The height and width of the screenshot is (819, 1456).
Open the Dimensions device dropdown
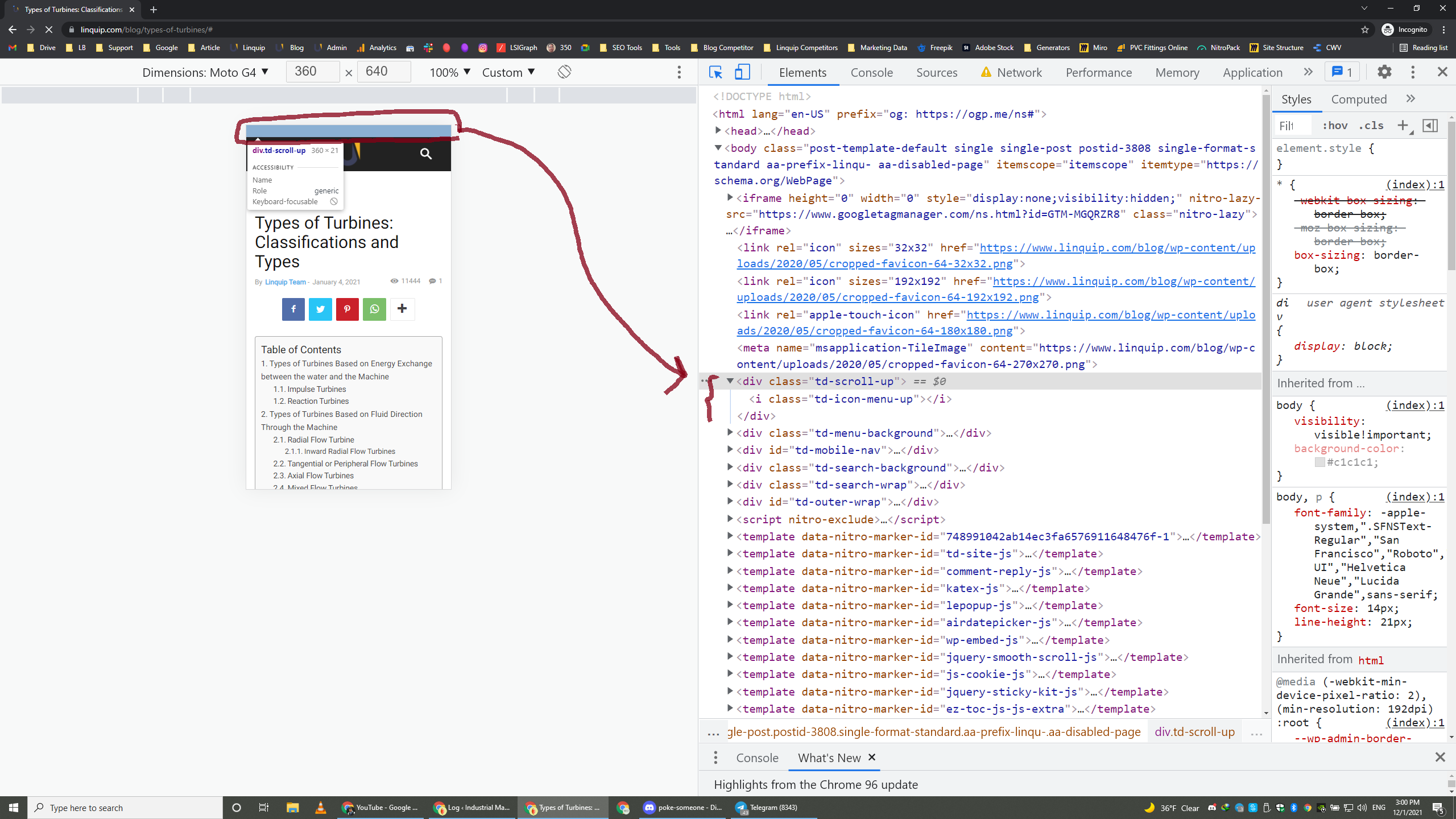(x=205, y=72)
